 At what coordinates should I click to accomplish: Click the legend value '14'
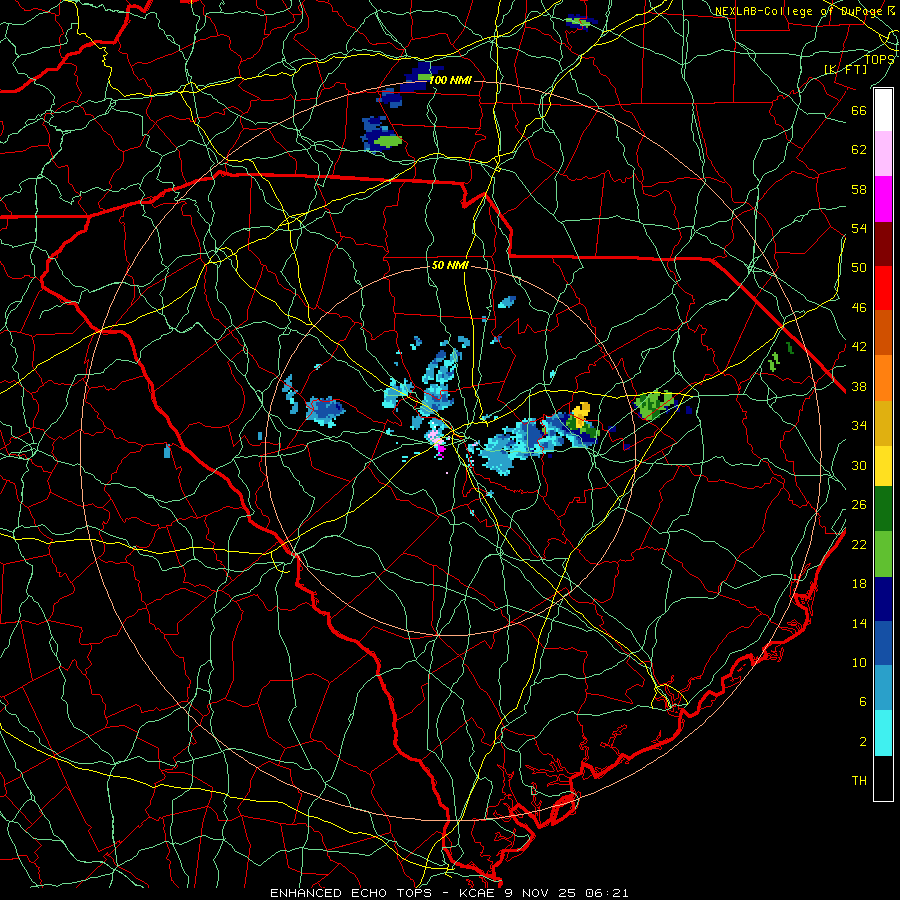(x=859, y=623)
